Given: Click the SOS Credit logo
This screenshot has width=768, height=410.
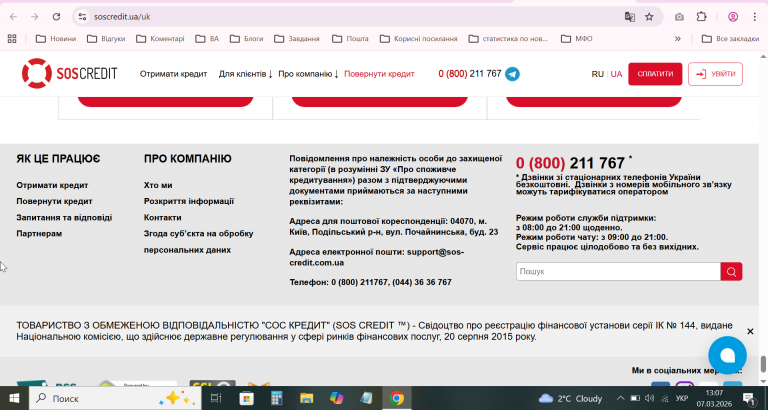Looking at the screenshot, I should click(x=70, y=74).
